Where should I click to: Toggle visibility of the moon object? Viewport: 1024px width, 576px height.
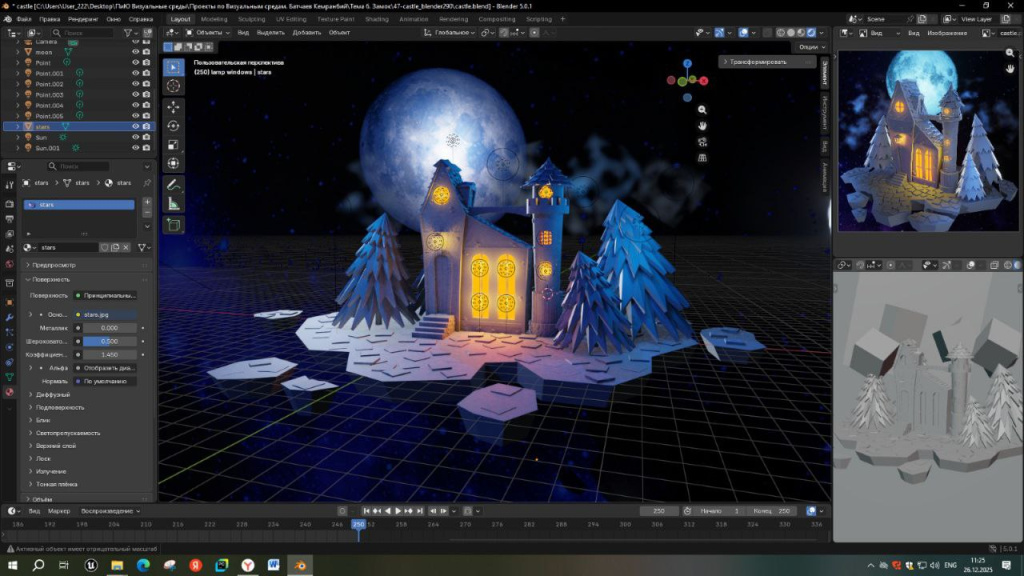(x=135, y=52)
